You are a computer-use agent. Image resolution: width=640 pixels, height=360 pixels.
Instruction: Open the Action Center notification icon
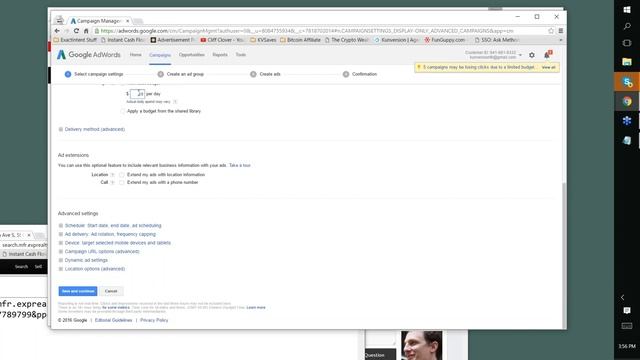pos(627,311)
